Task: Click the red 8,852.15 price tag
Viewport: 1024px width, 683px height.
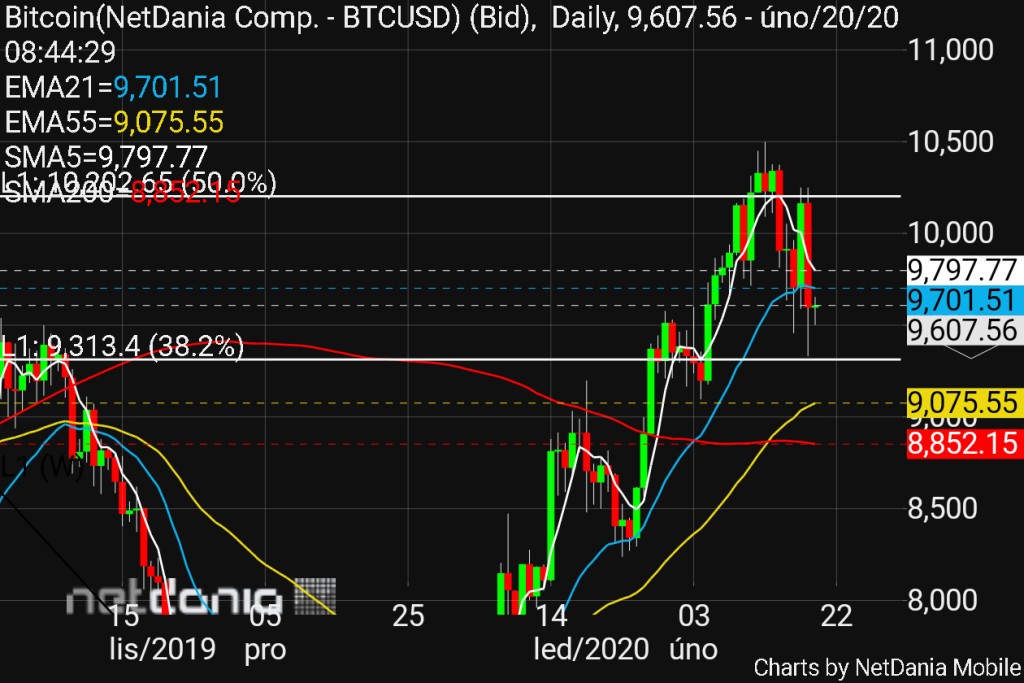Action: pyautogui.click(x=963, y=443)
